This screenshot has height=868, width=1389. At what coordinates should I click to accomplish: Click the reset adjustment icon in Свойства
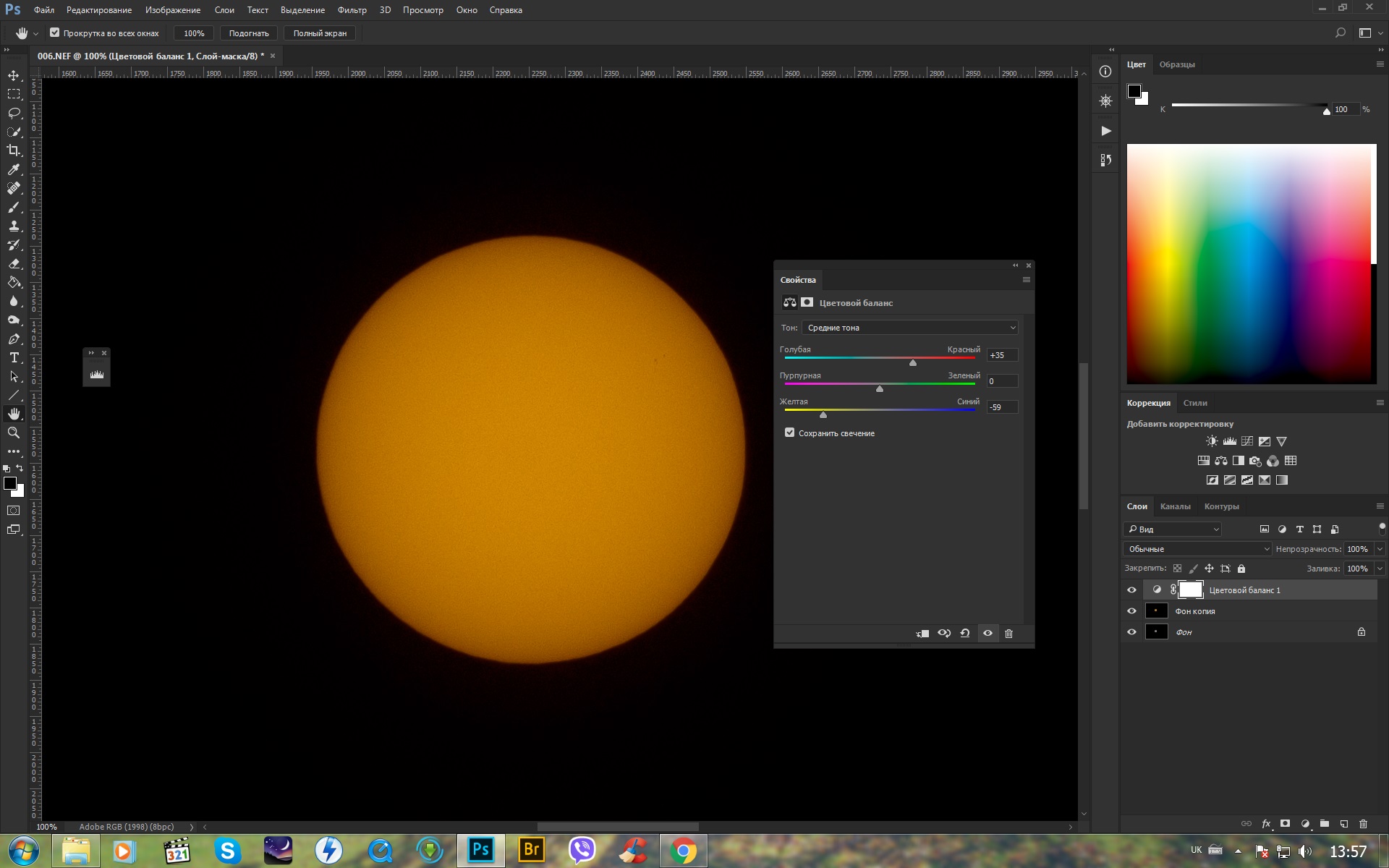pos(965,633)
